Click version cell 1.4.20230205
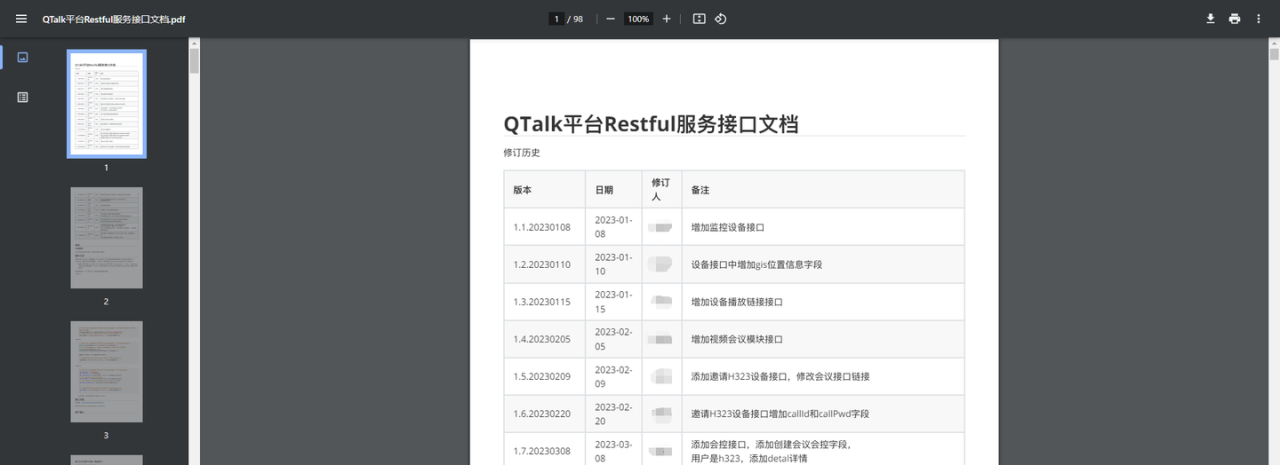 pos(542,339)
